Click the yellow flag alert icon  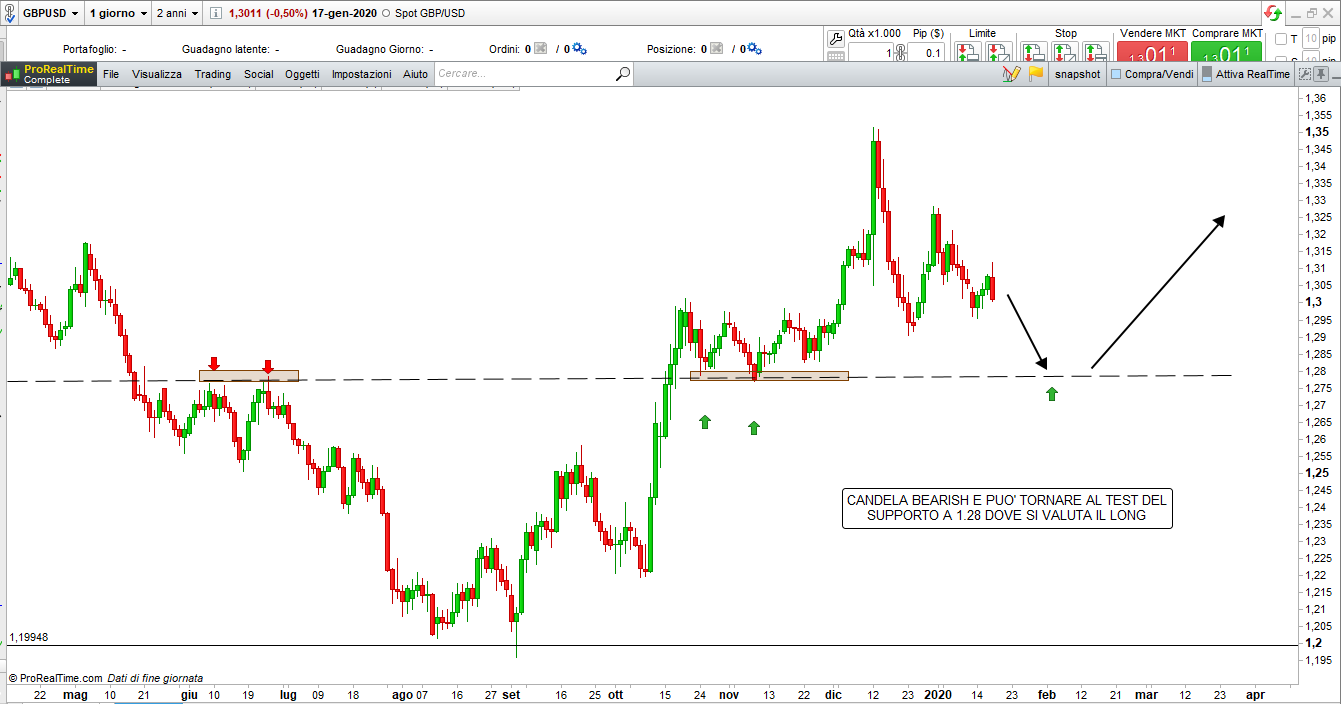pos(1036,74)
